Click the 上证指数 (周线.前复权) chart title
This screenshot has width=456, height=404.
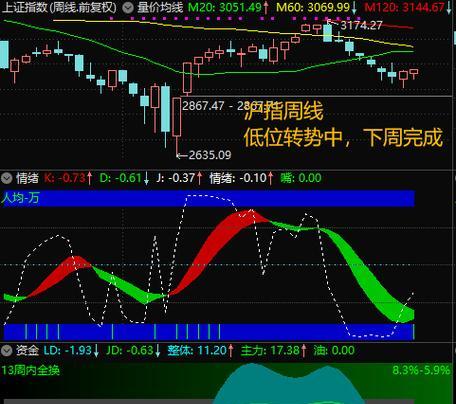(60, 7)
